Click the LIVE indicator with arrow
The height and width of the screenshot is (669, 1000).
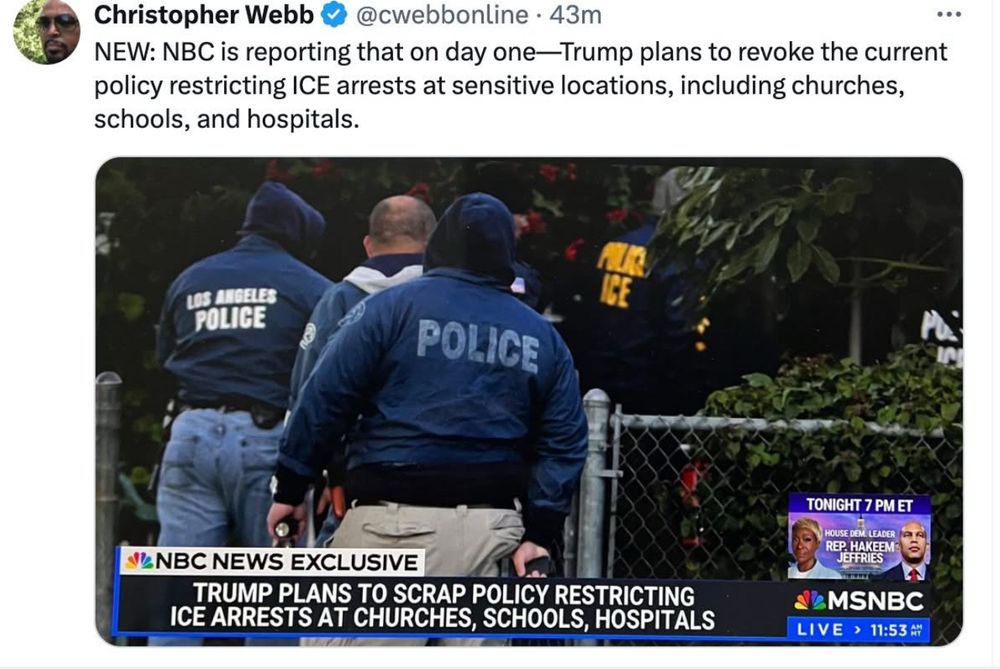pyautogui.click(x=829, y=629)
